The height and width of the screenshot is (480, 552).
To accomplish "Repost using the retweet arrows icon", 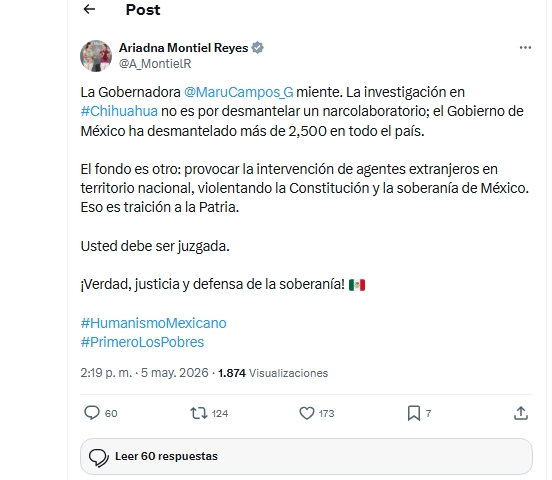I will pyautogui.click(x=199, y=413).
